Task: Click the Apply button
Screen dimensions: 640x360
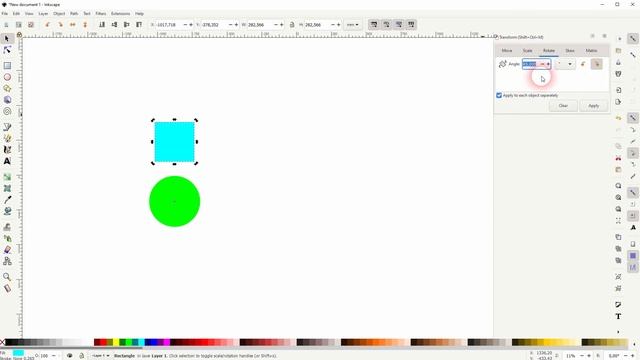Action: (593, 106)
